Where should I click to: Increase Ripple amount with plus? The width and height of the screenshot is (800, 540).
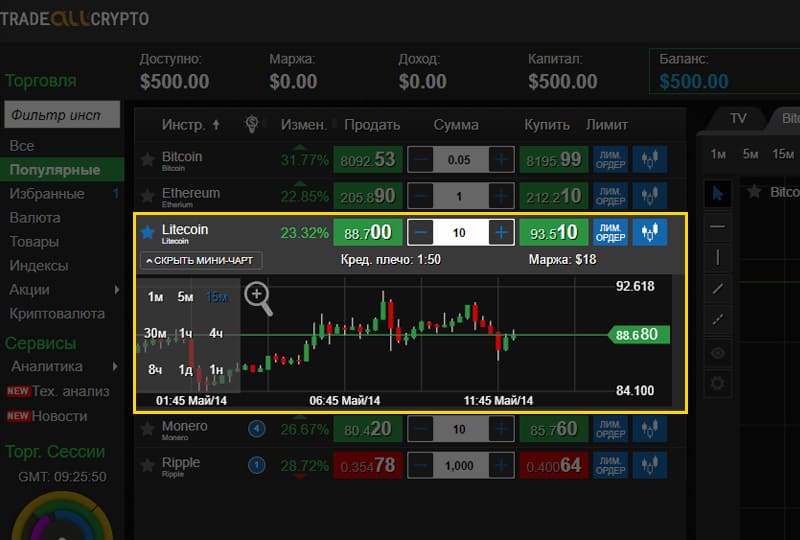click(x=501, y=465)
